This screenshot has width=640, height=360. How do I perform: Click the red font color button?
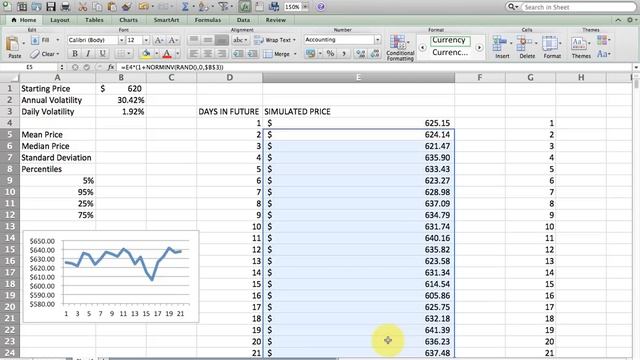(x=167, y=53)
